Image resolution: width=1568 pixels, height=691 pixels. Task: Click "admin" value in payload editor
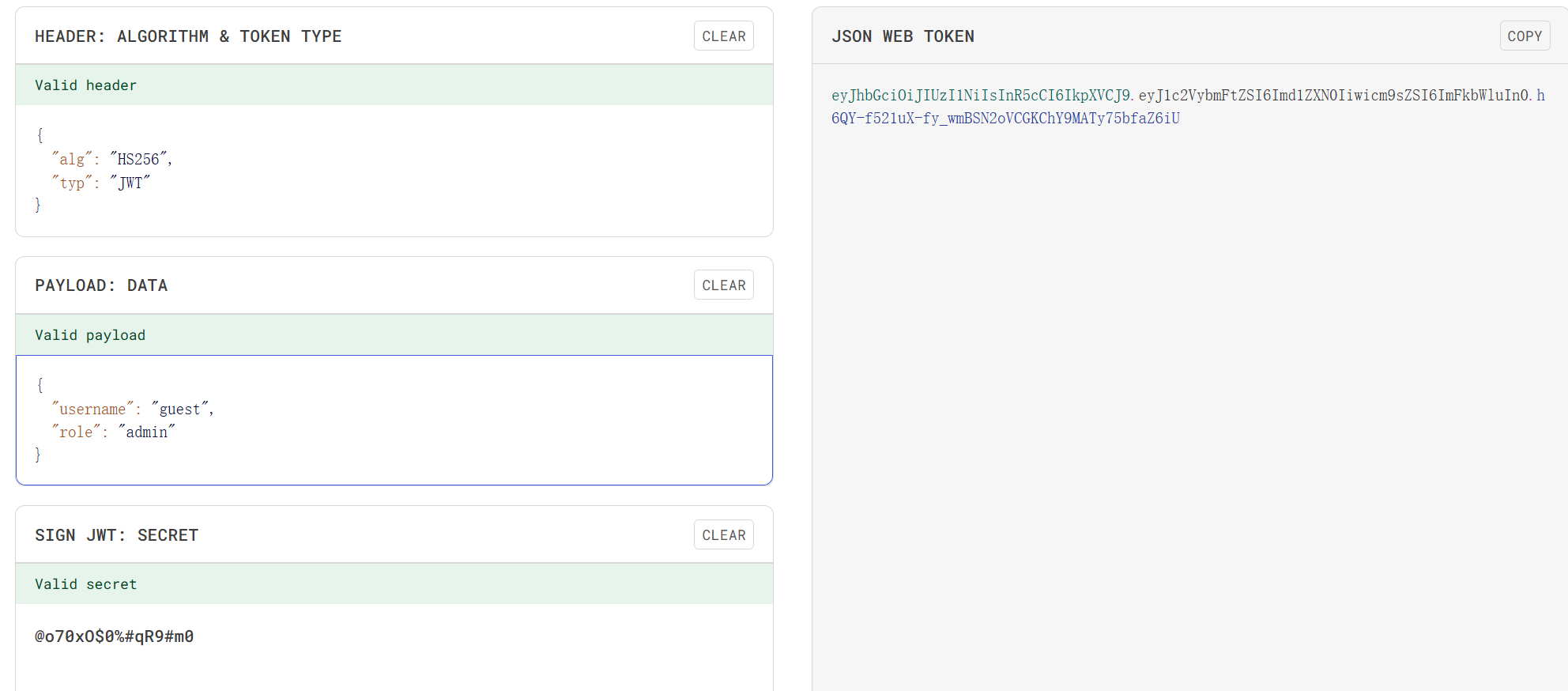click(146, 432)
